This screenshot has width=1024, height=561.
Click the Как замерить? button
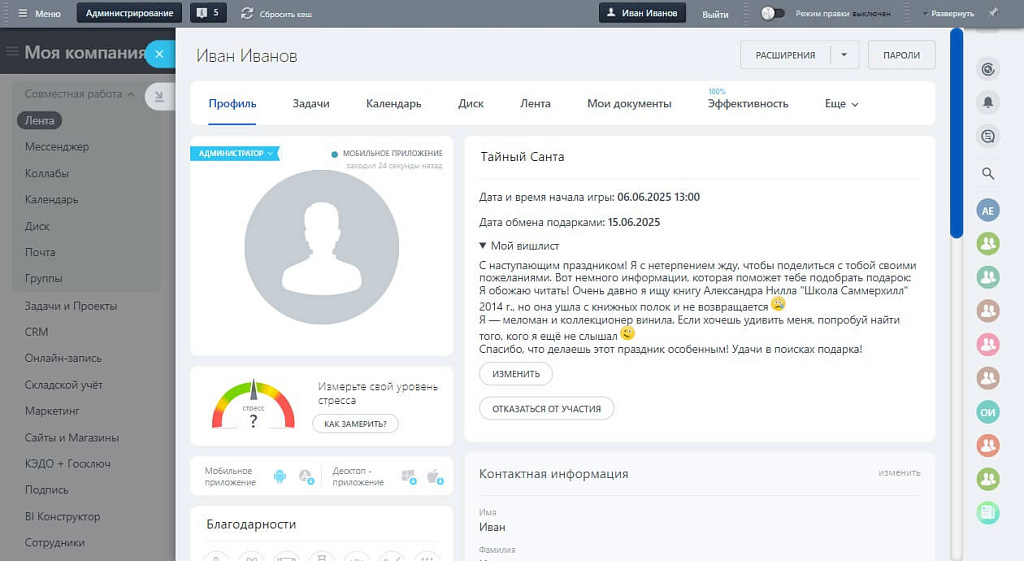tap(355, 423)
